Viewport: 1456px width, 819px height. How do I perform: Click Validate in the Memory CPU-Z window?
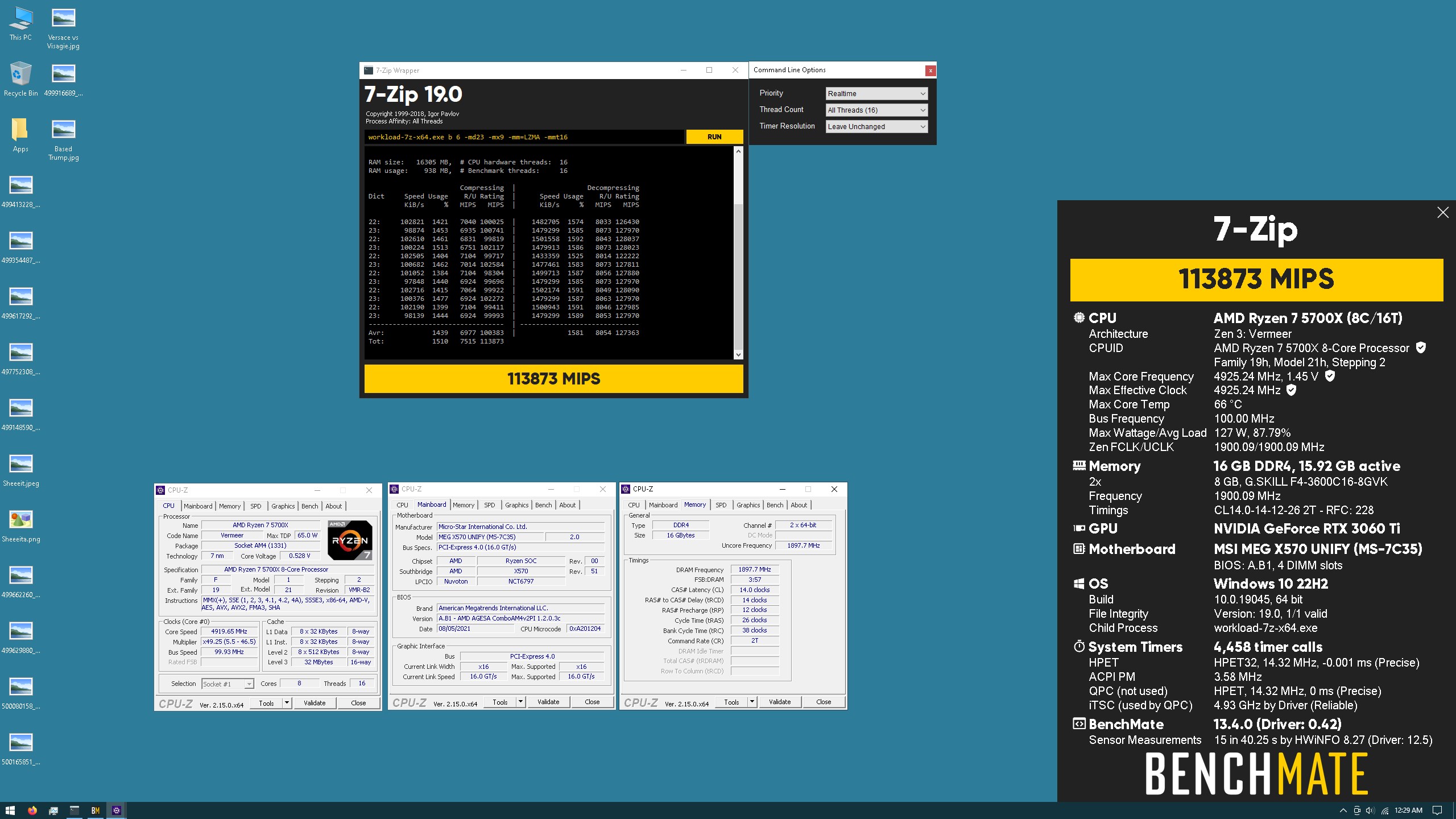(x=780, y=702)
